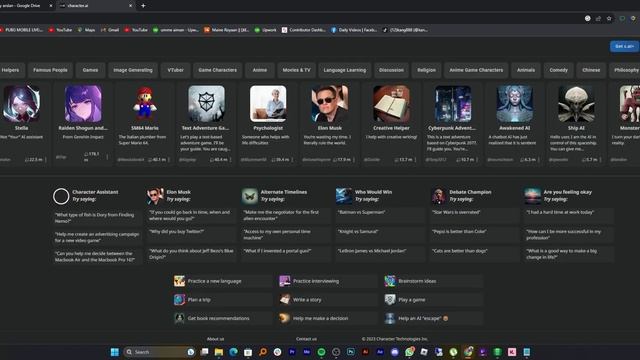Open the Contact us footer link
Viewport: 640px width, 360px height.
[x=307, y=339]
